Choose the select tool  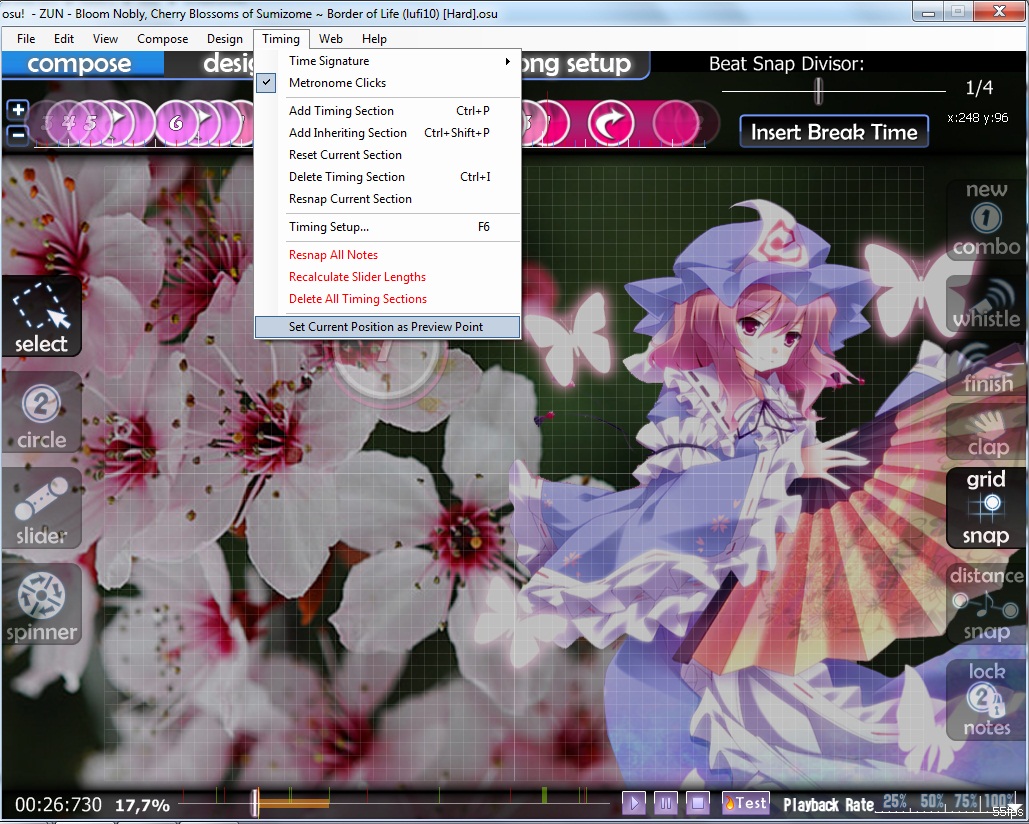click(x=41, y=317)
